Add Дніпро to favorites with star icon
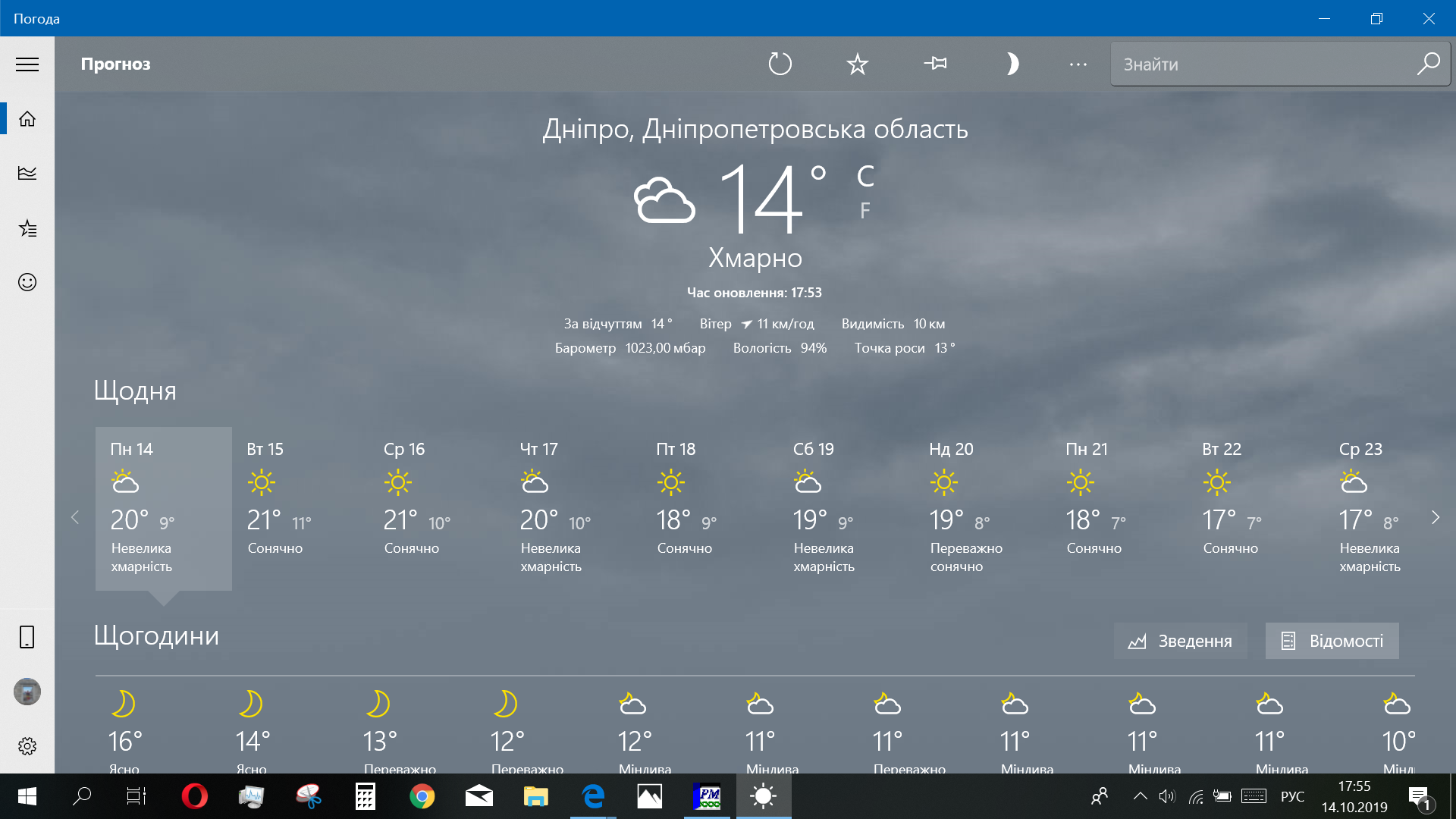1456x819 pixels. tap(857, 64)
